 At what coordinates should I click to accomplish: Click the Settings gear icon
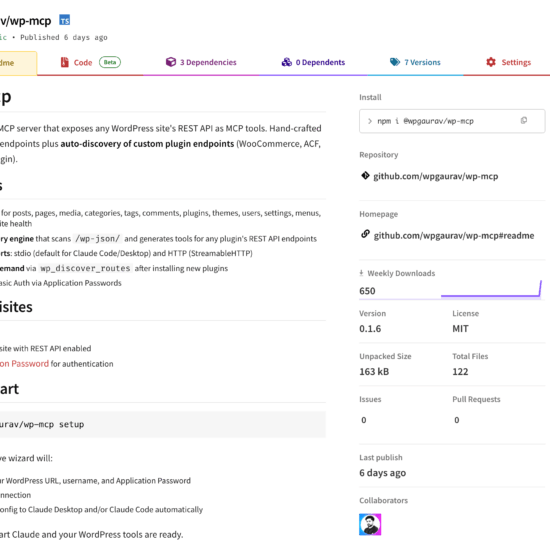(491, 62)
